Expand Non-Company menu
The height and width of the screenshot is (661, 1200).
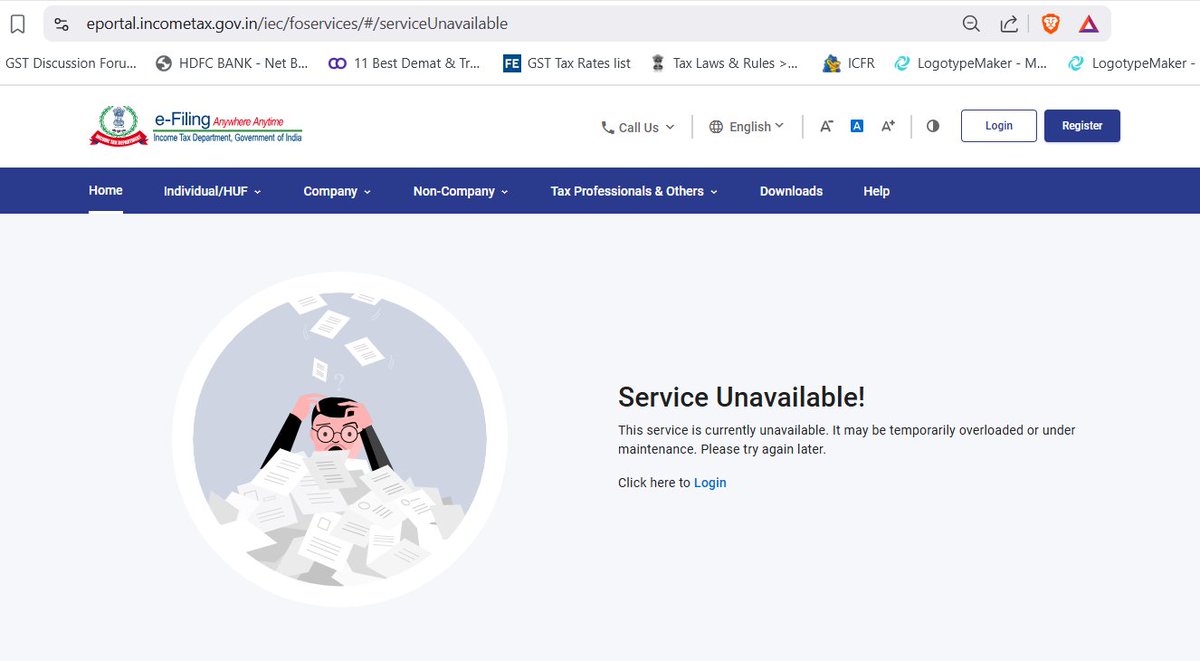tap(461, 191)
